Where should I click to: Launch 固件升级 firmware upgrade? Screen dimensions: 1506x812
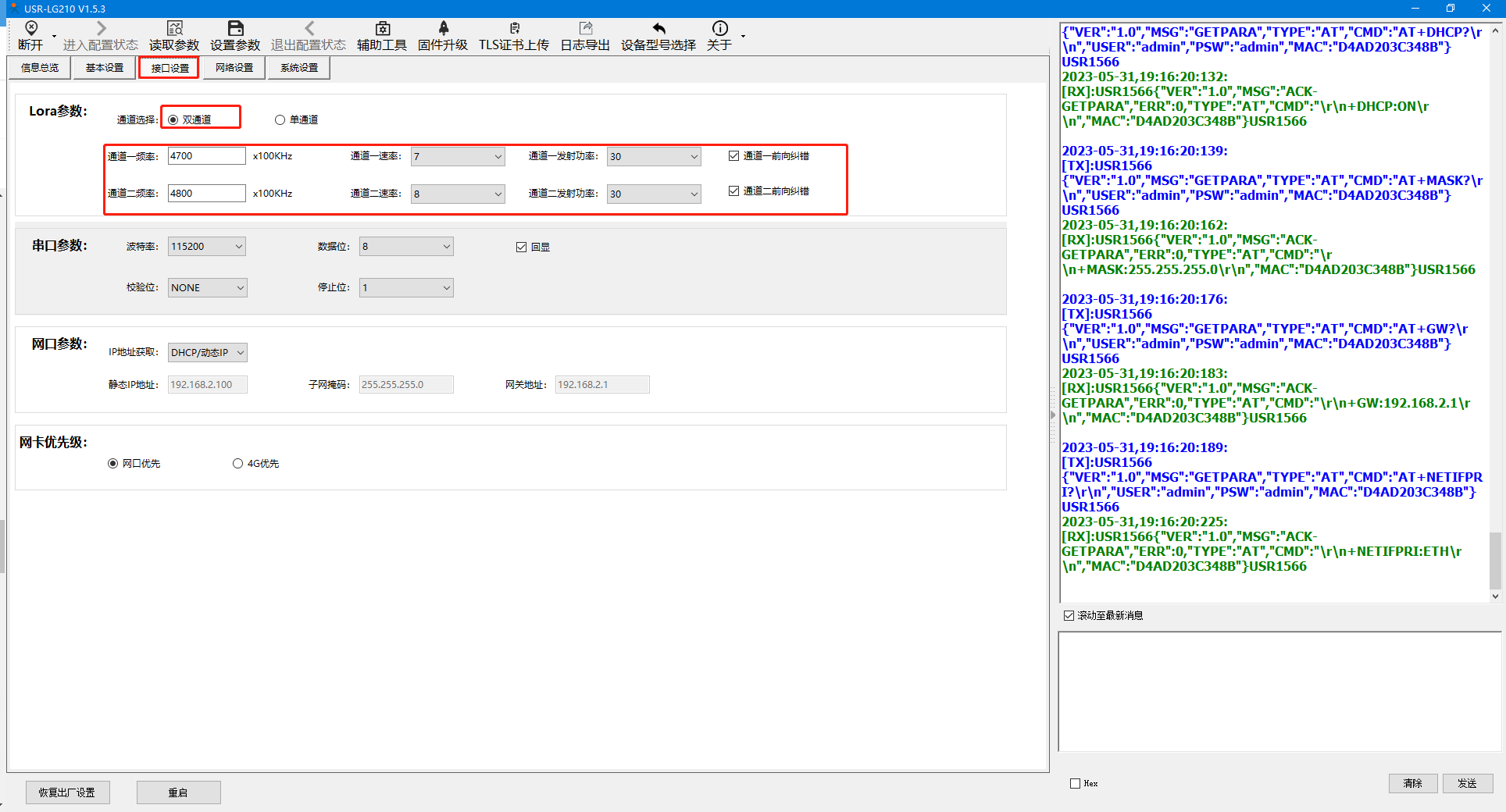click(x=443, y=29)
